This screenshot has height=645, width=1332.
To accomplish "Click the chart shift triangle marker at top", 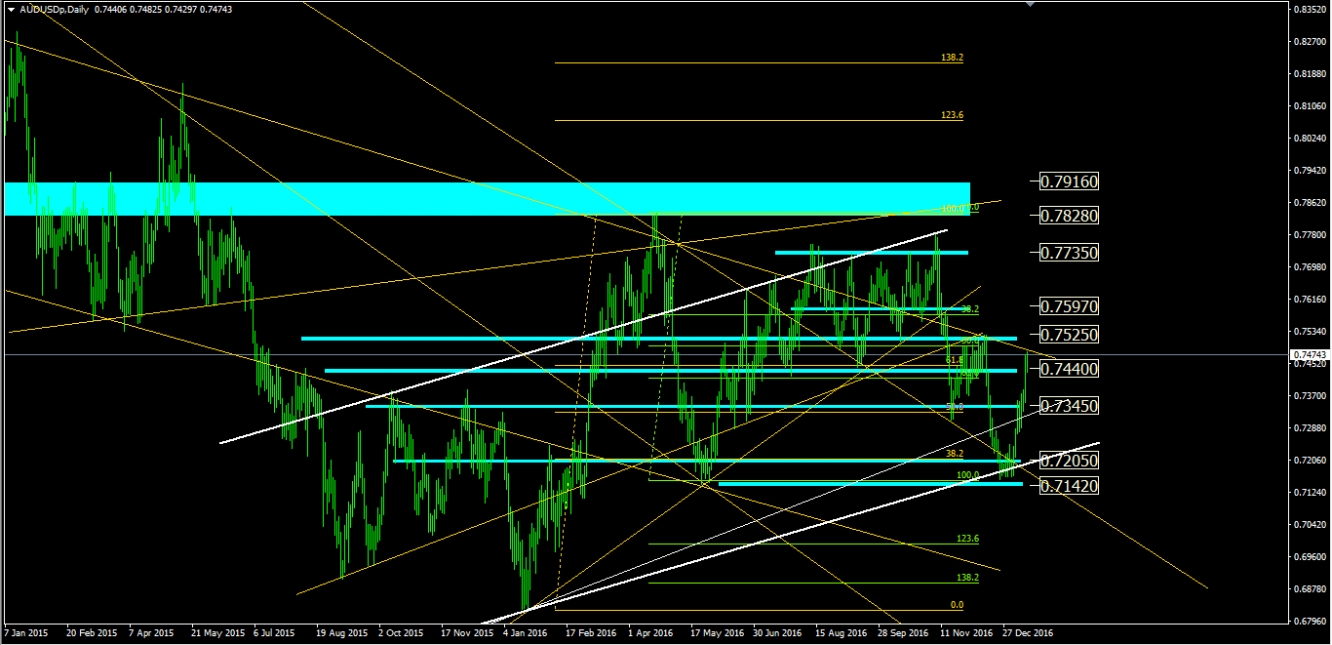I will click(1030, 4).
